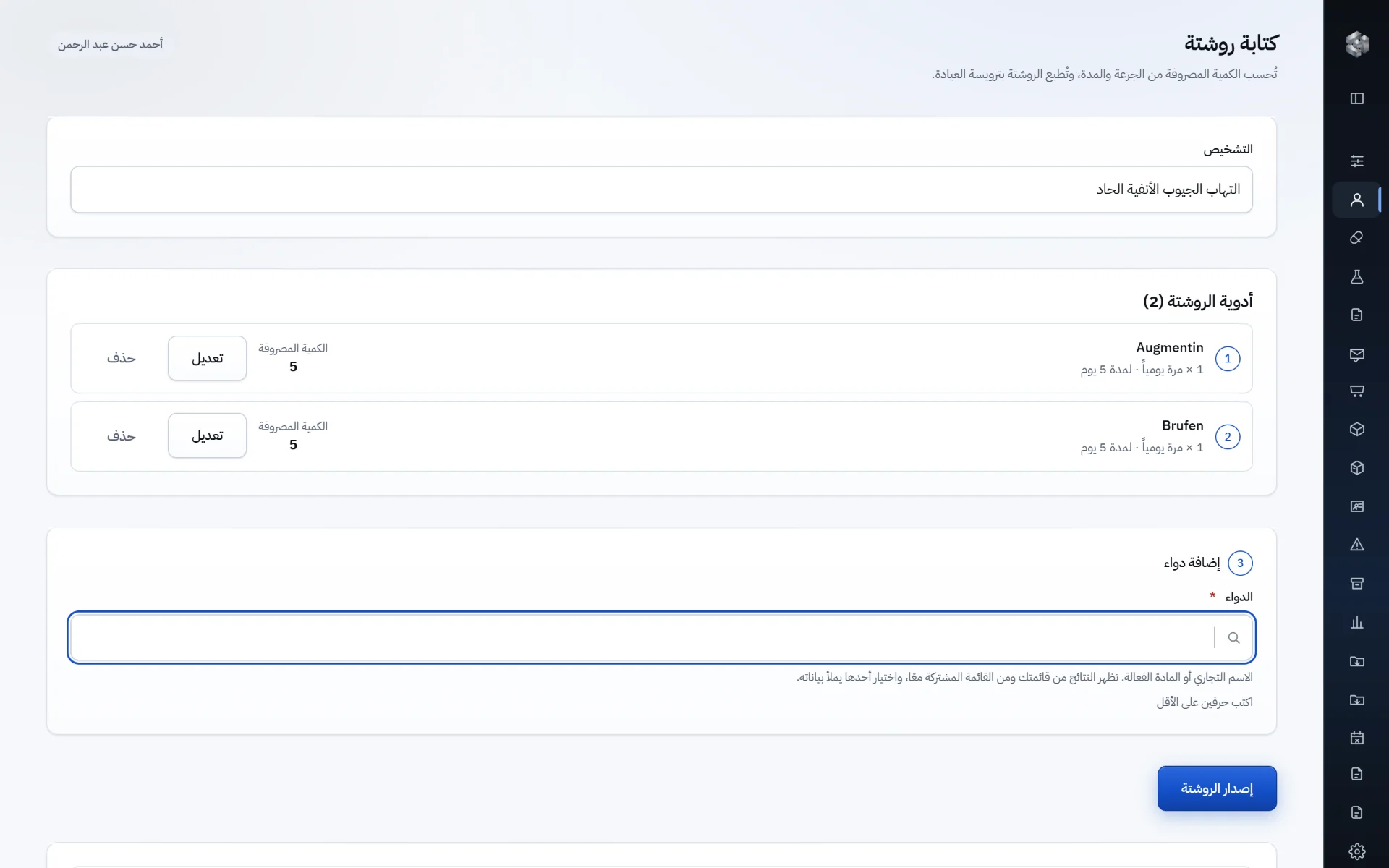This screenshot has height=868, width=1389.
Task: Open the document icon just below the flask
Action: point(1356,315)
